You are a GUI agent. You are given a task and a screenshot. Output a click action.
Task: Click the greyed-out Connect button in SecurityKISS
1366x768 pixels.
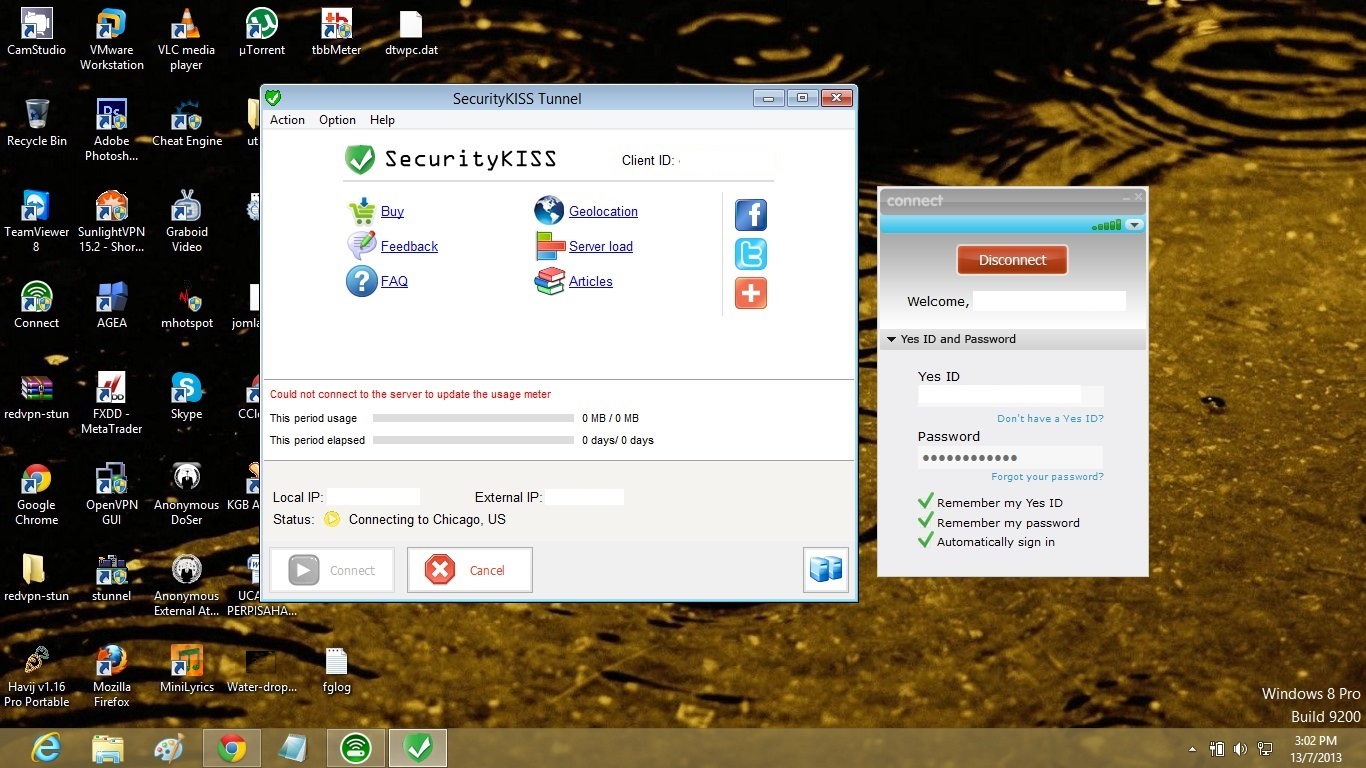pyautogui.click(x=332, y=570)
